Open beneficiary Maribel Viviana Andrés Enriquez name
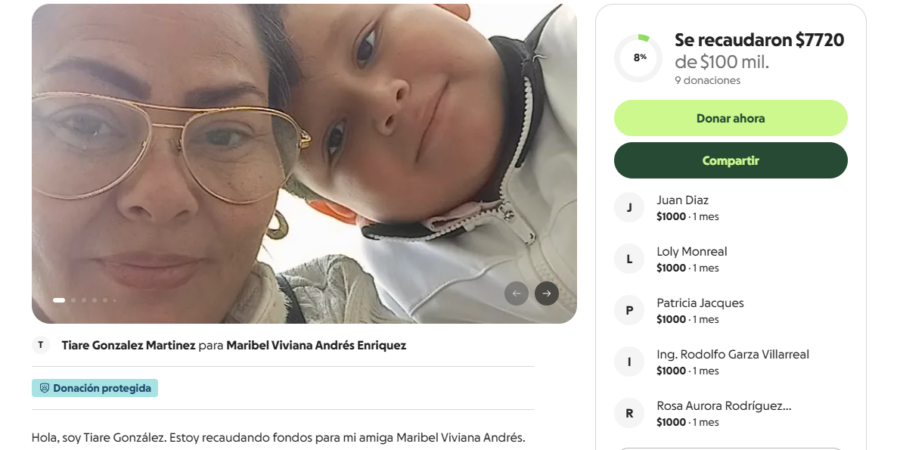This screenshot has width=900, height=450. pos(316,346)
